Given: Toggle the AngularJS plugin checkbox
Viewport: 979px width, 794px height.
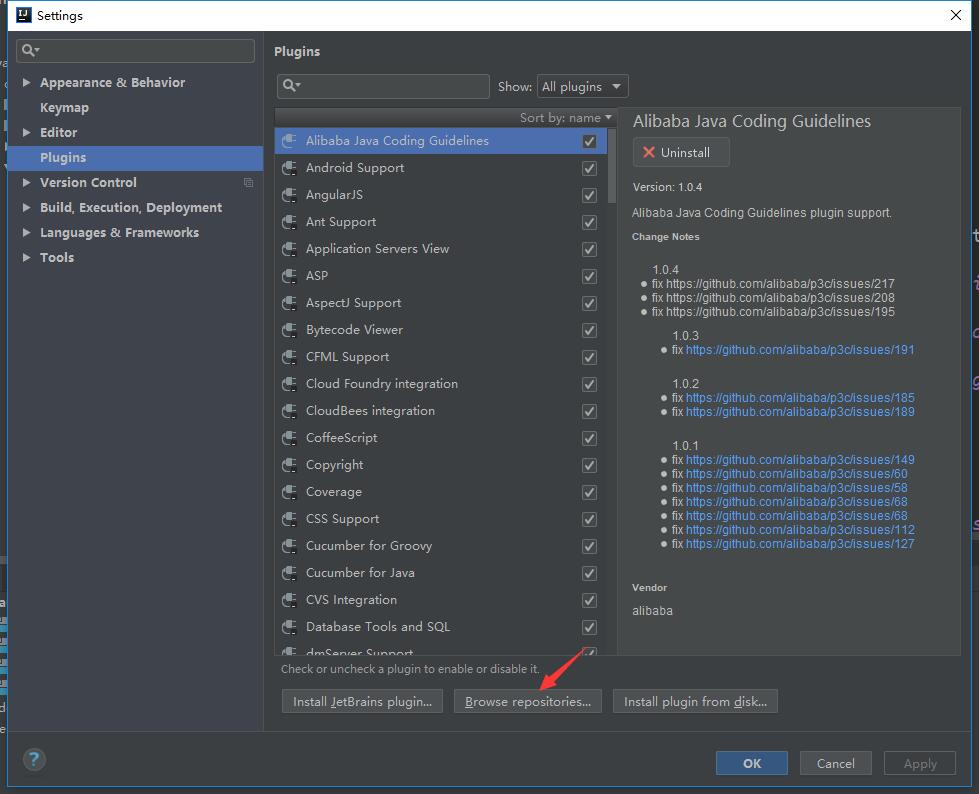Looking at the screenshot, I should [589, 195].
